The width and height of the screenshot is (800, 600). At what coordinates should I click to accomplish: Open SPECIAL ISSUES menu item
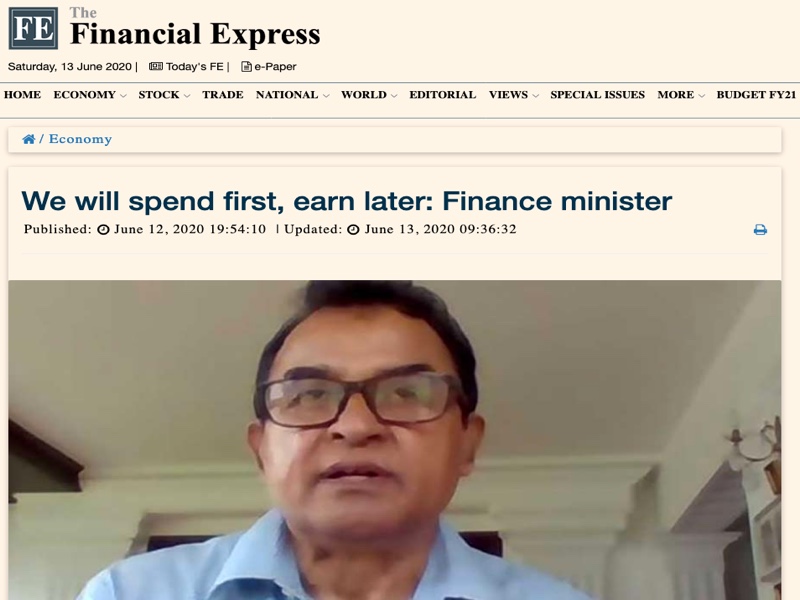click(x=597, y=95)
